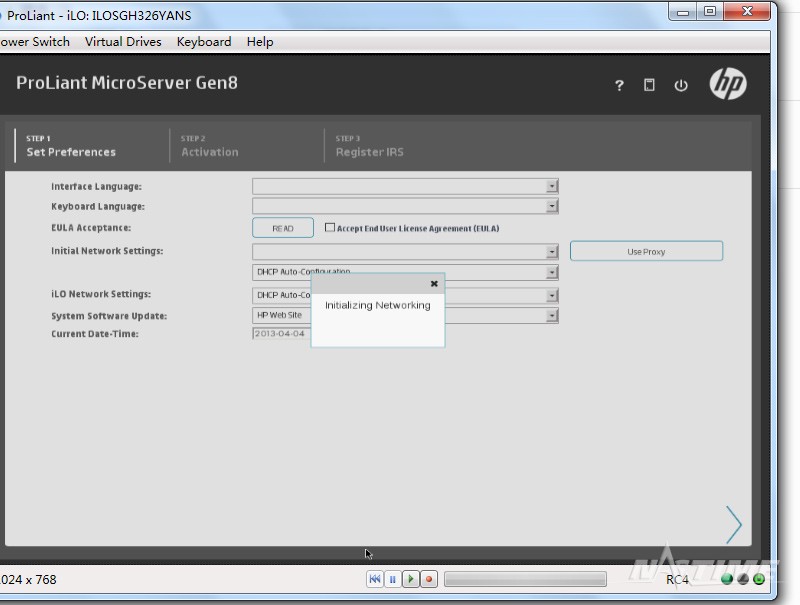Close the Initializing Networking popup
Viewport: 800px width, 605px height.
434,284
